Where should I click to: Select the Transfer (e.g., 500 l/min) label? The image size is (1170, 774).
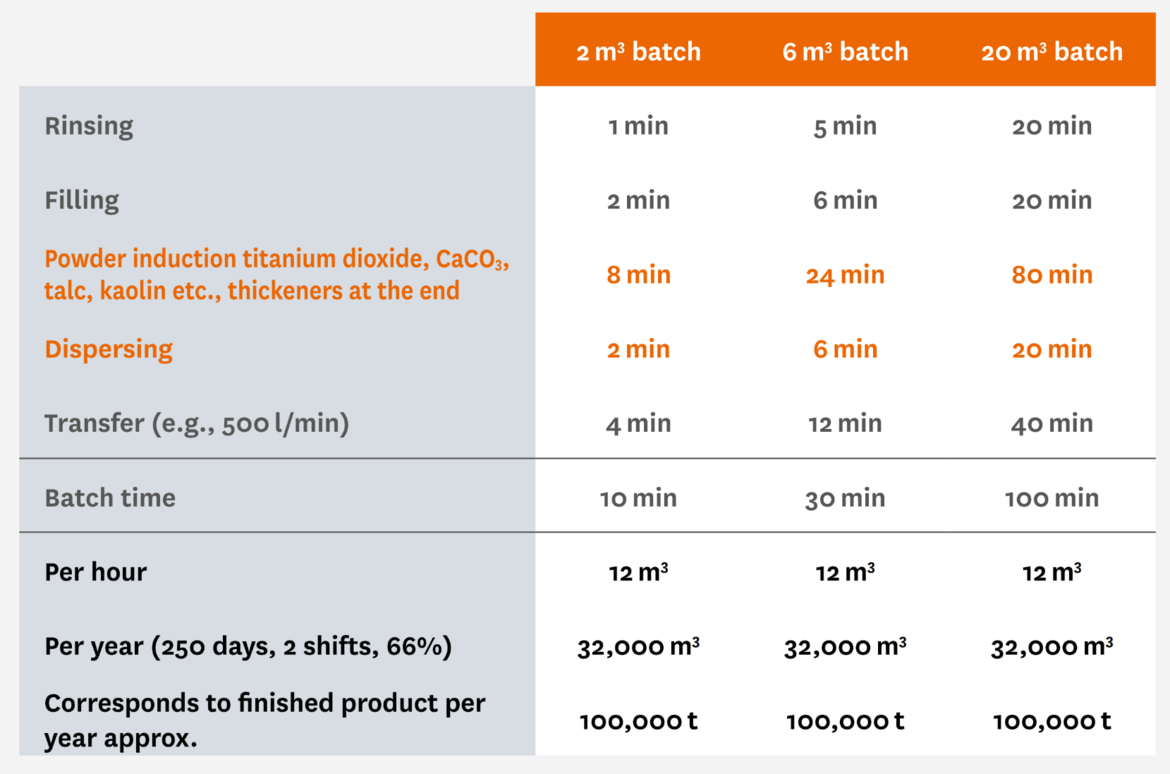pos(197,423)
